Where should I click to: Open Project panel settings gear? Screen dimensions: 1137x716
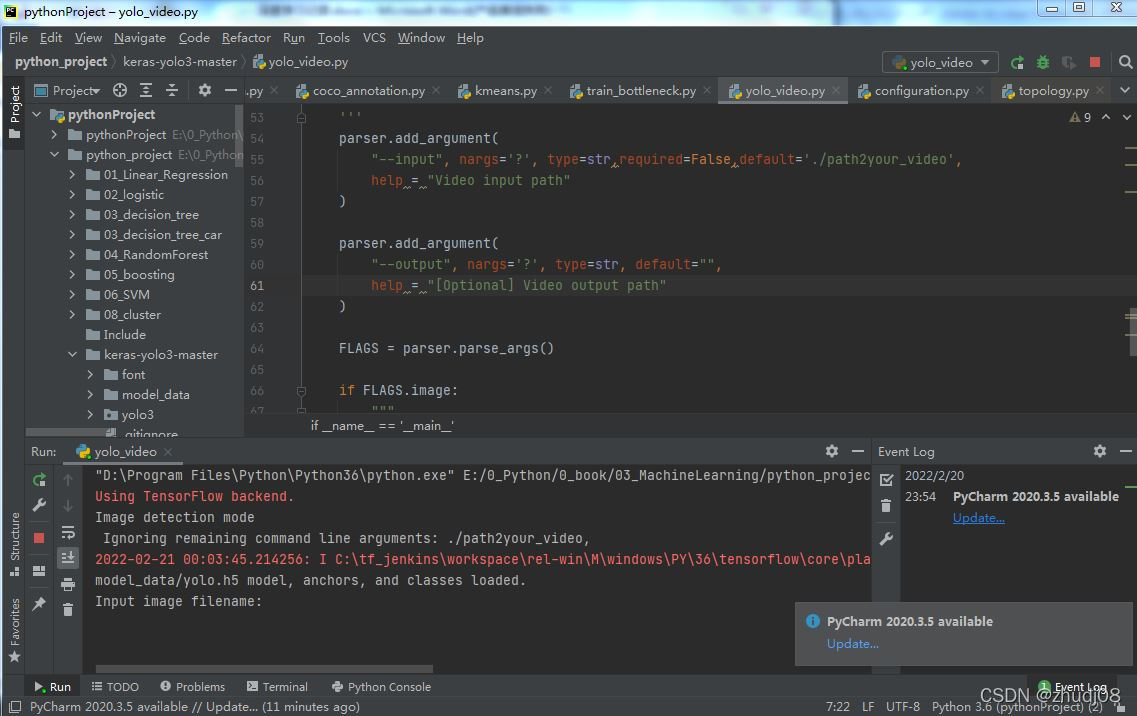click(205, 90)
